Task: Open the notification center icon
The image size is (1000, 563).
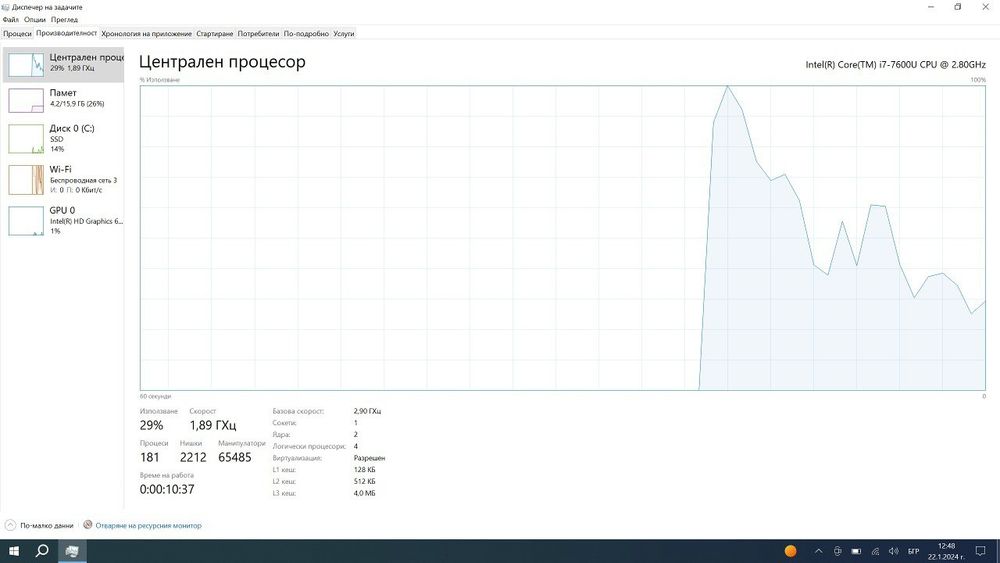Action: tap(980, 551)
